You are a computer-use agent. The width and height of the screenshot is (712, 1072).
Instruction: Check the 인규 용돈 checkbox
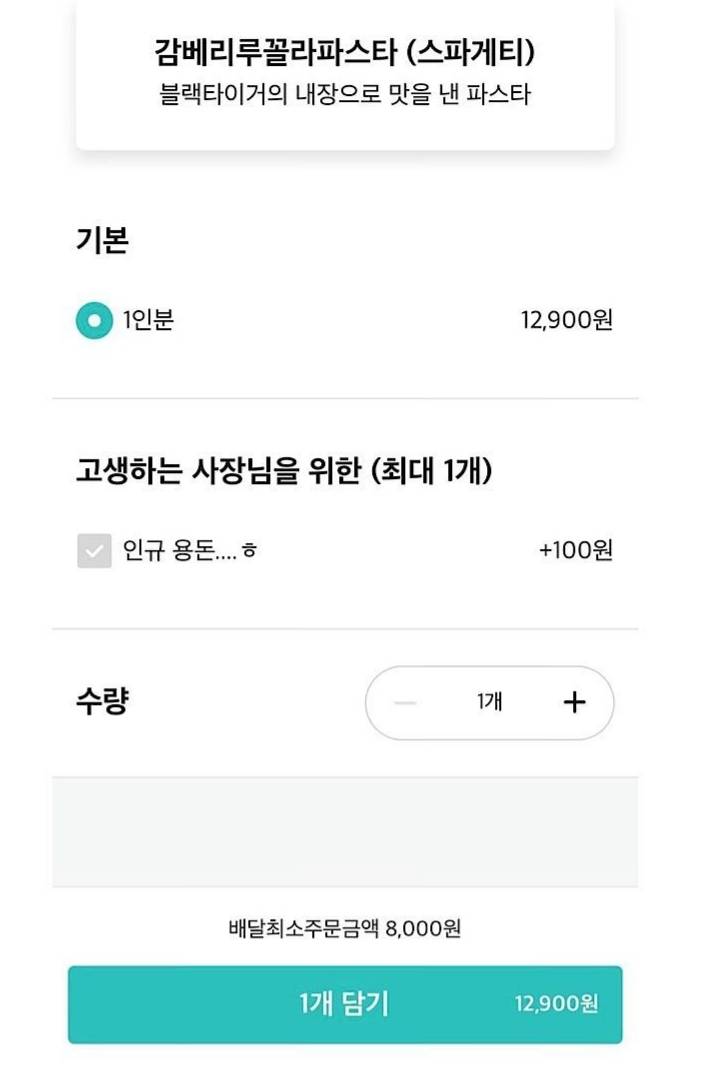pyautogui.click(x=94, y=551)
